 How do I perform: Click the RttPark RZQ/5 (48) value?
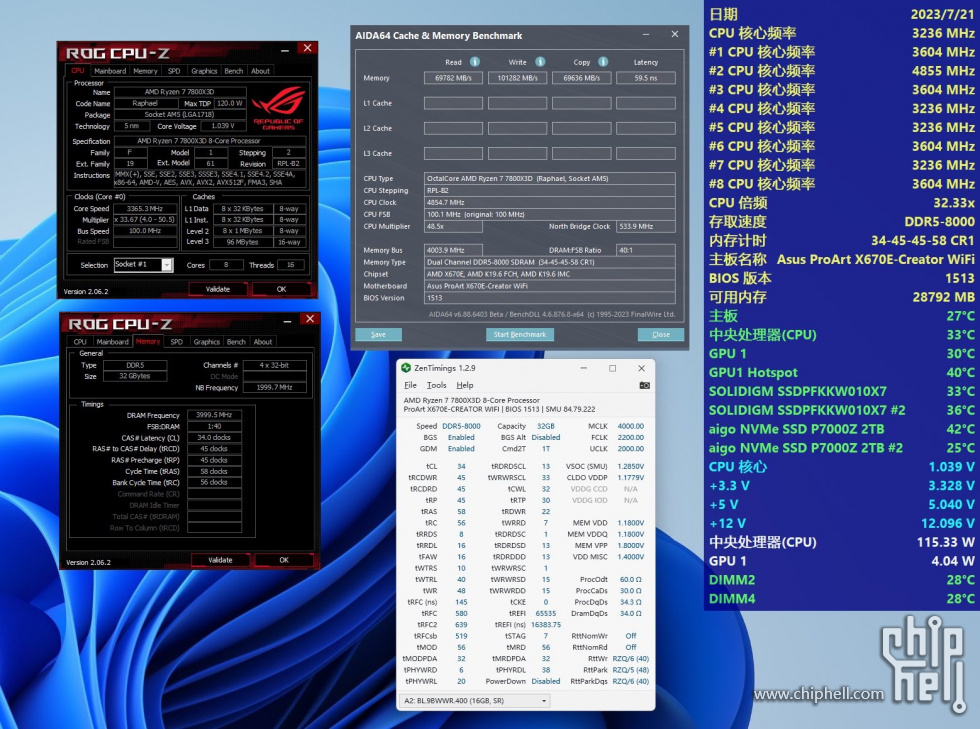coord(631,670)
